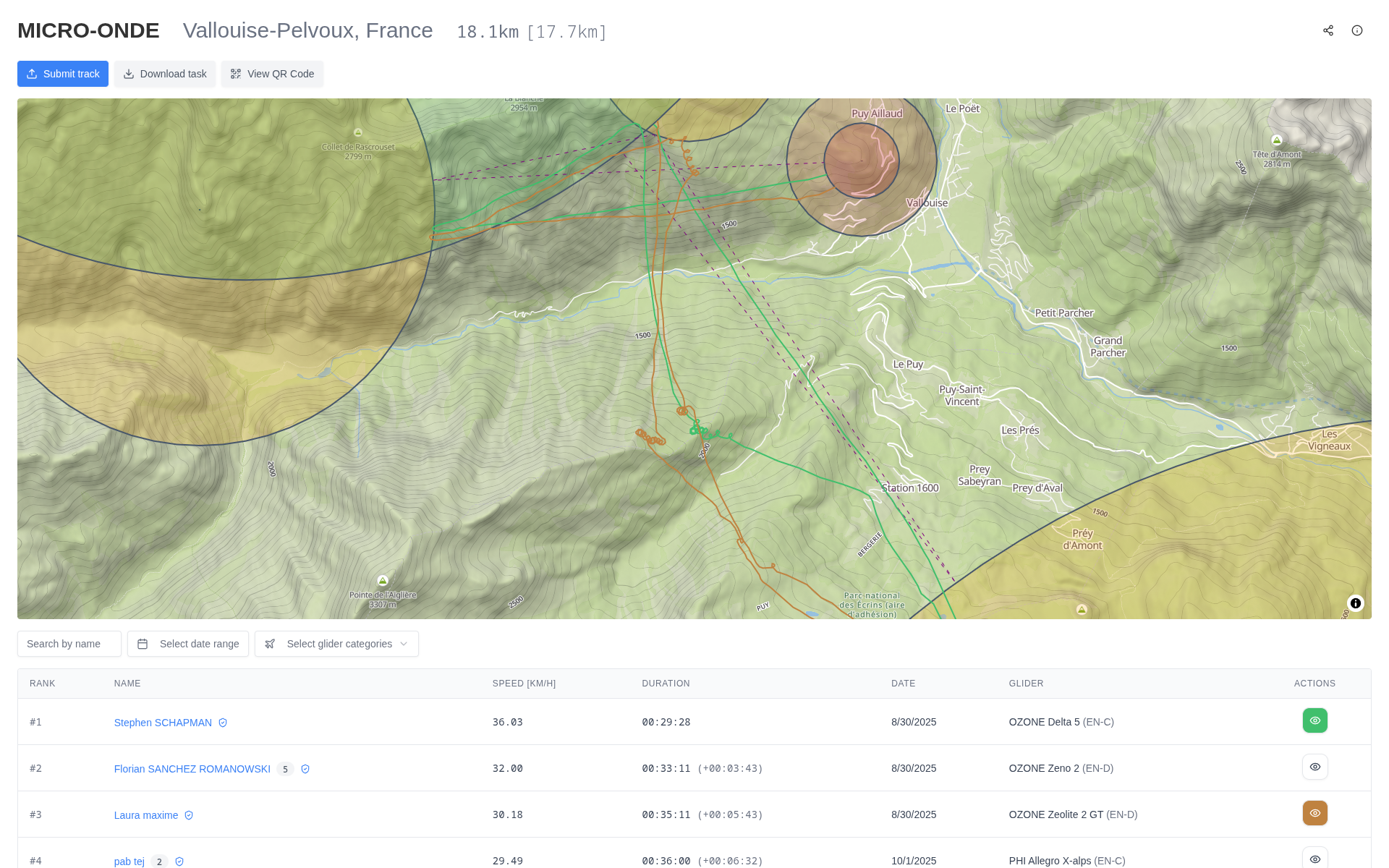Screen dimensions: 1389x868
Task: Hide Laura maxime's orange track
Action: (1314, 813)
